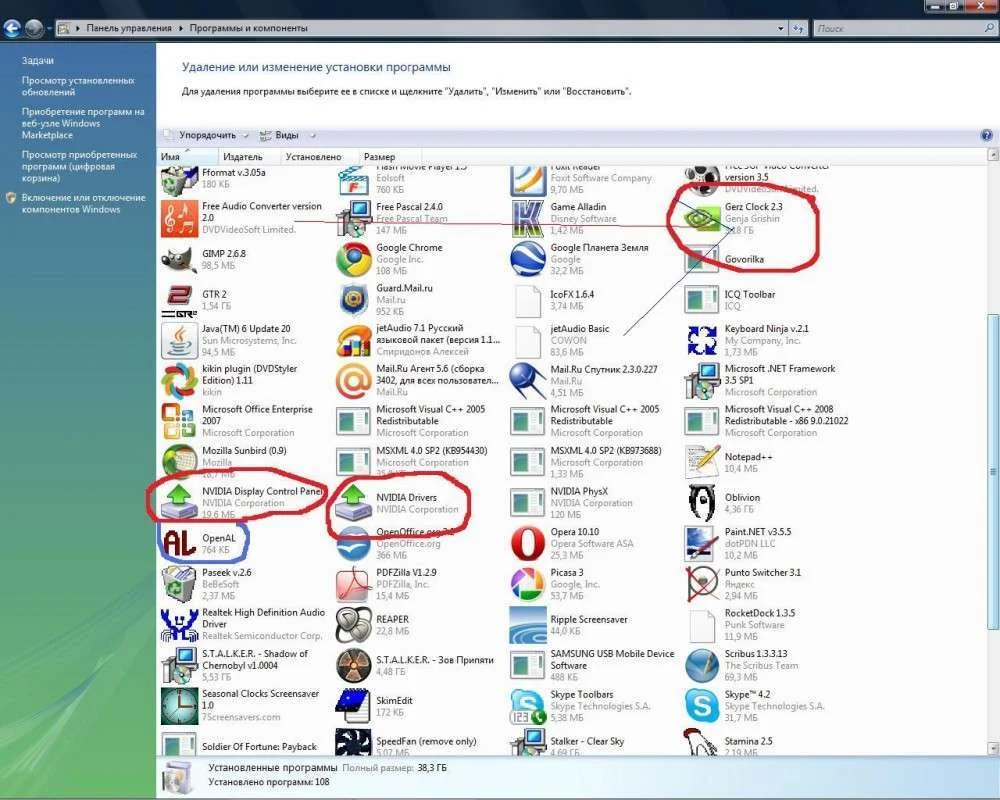Go back with the navigation arrow
Screen dimensions: 1000x800
click(12, 28)
